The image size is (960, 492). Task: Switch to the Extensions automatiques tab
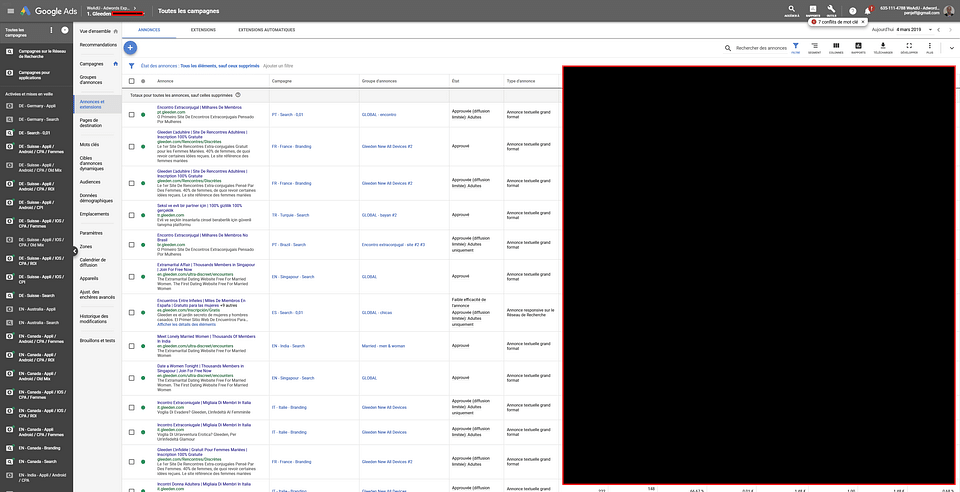tap(266, 30)
